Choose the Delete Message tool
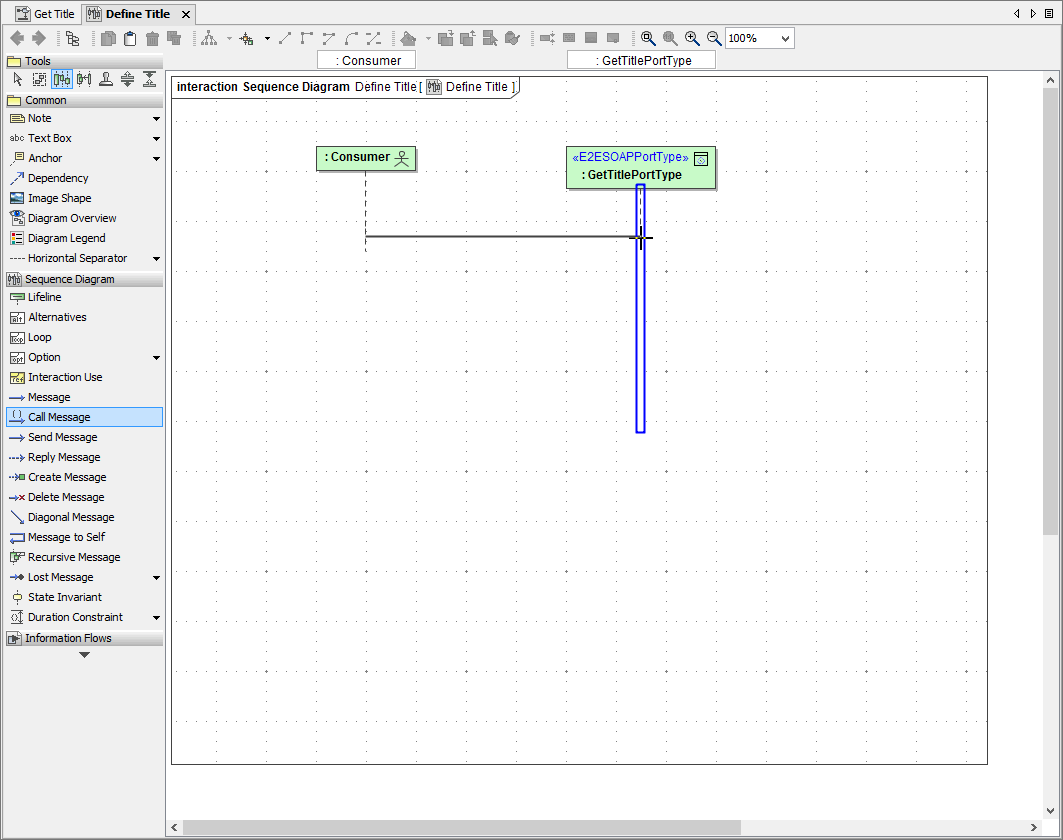 [x=66, y=497]
